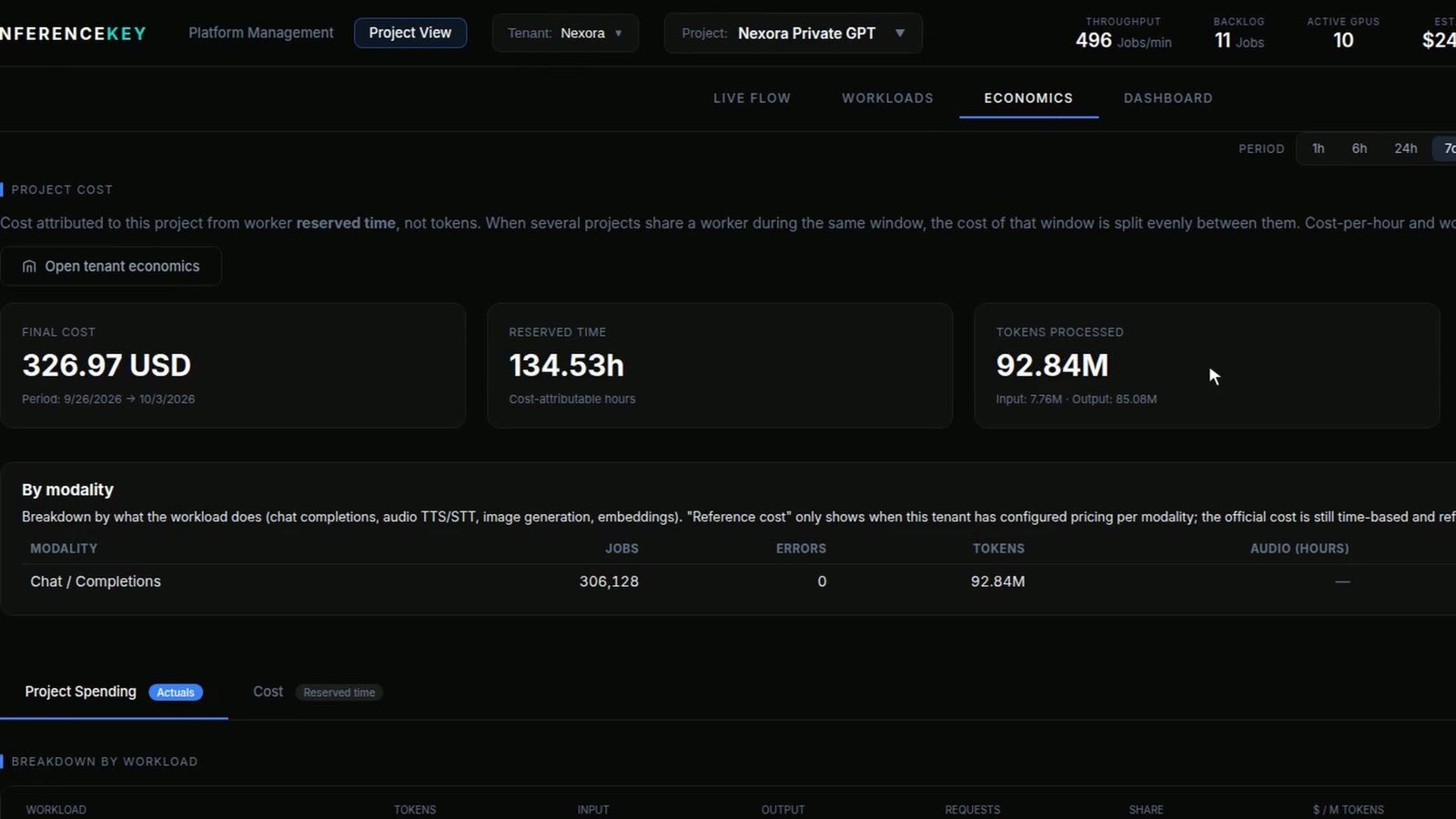Click the building icon on Open tenant economics

29,267
